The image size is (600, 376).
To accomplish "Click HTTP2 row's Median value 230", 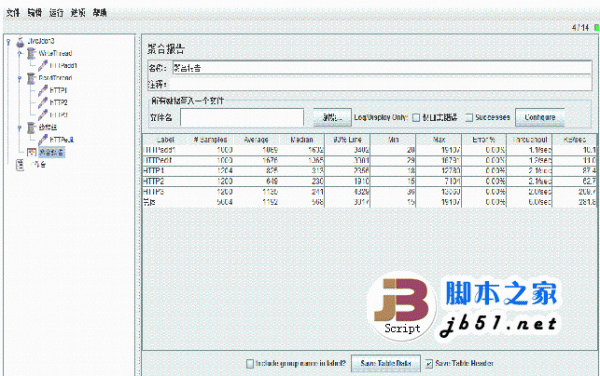I will coord(302,181).
